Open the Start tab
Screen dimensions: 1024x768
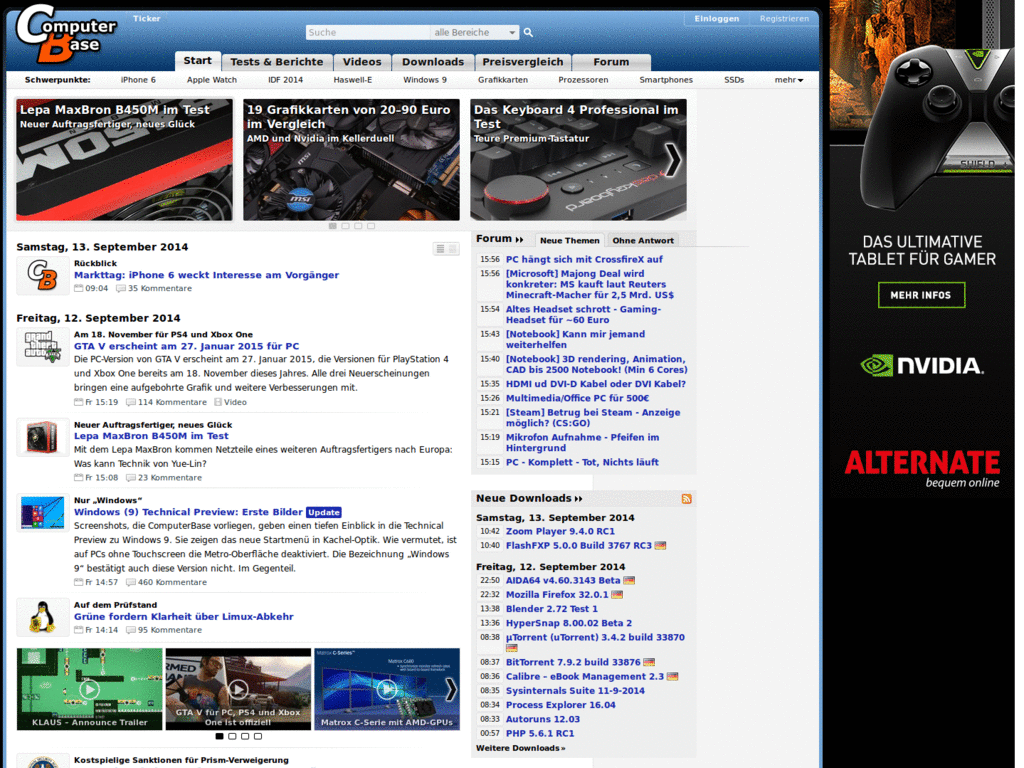[x=198, y=61]
